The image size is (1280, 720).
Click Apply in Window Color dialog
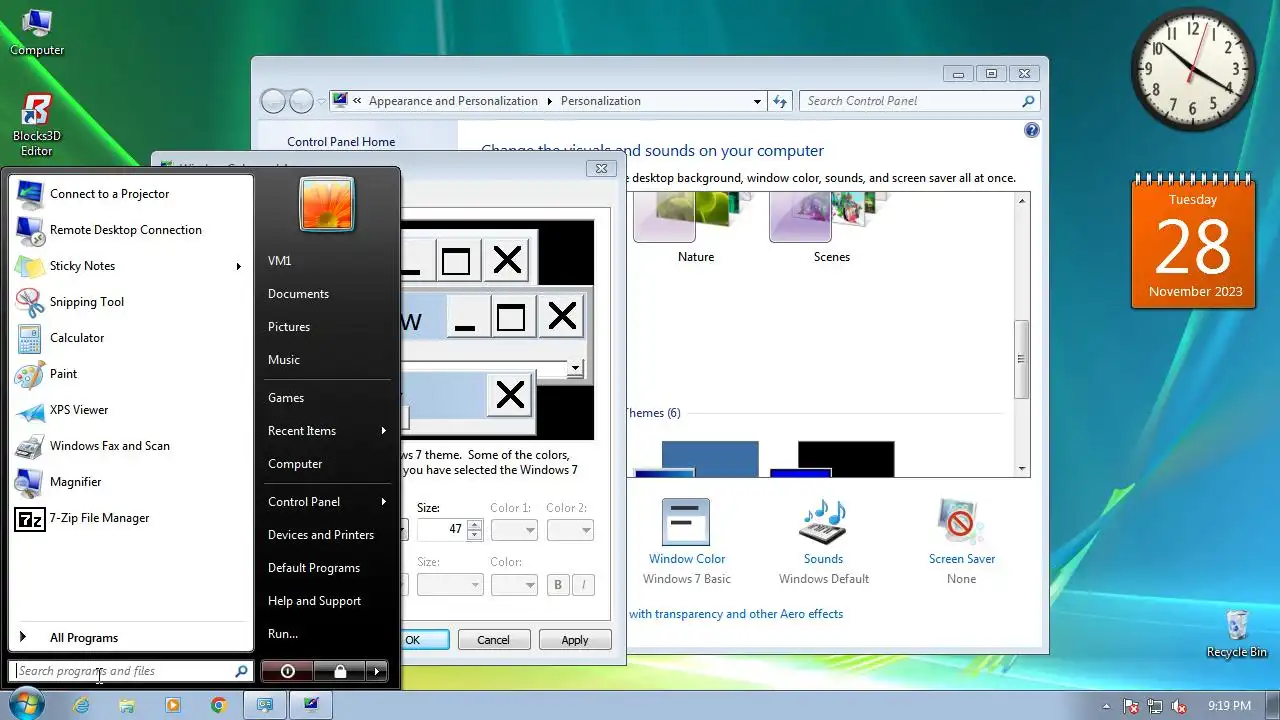click(x=575, y=640)
